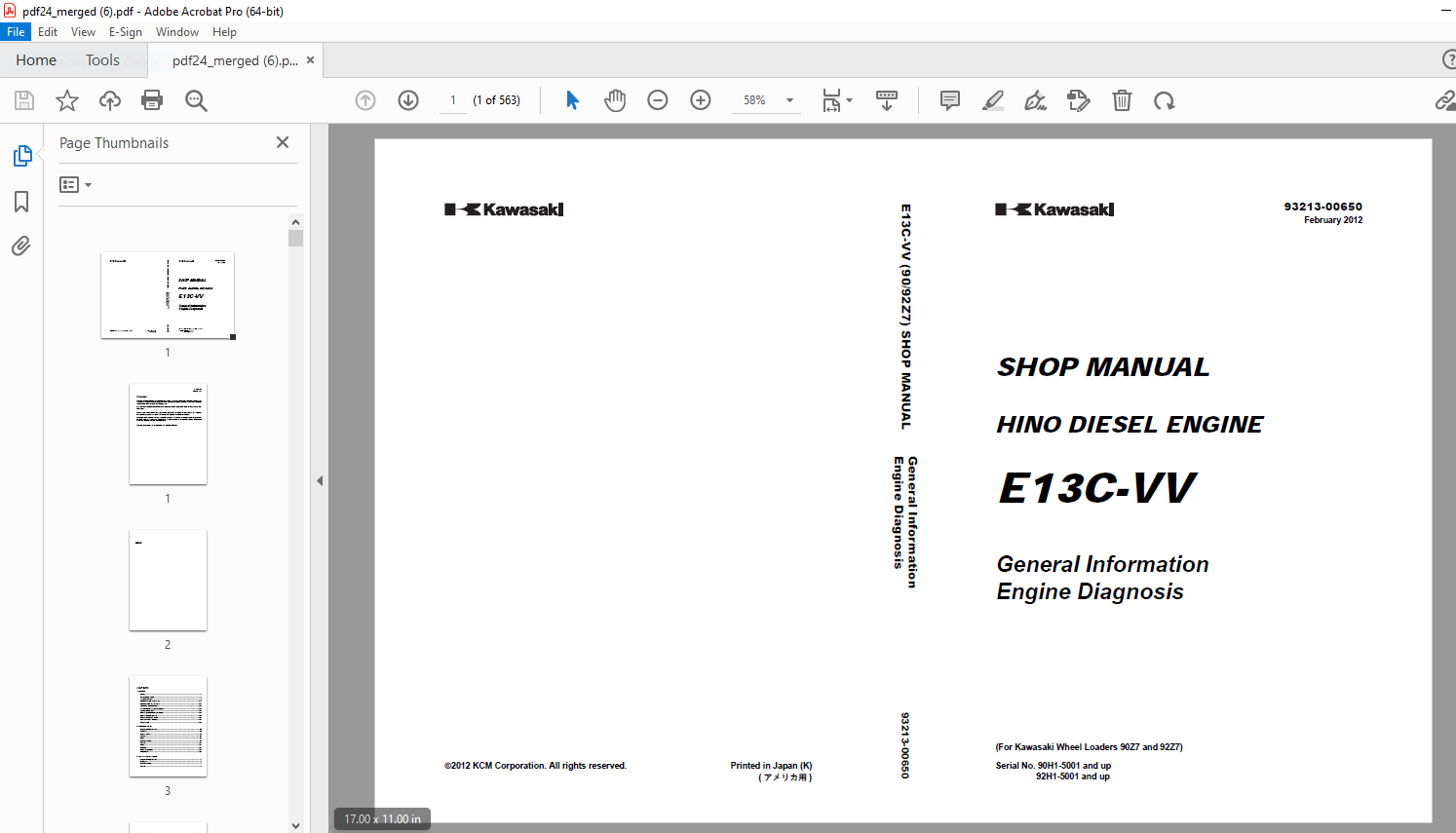Click the E13C-VV title text
1456x833 pixels.
[x=1097, y=488]
